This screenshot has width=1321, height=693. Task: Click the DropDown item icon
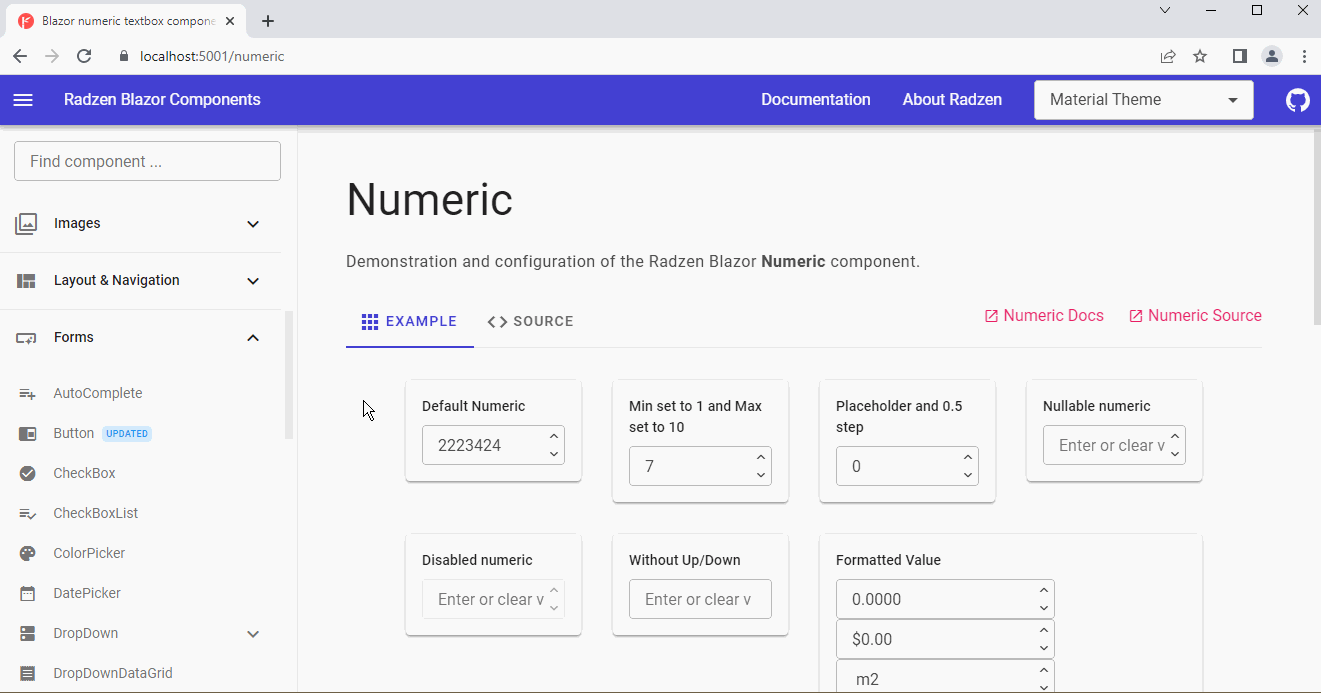coord(28,634)
